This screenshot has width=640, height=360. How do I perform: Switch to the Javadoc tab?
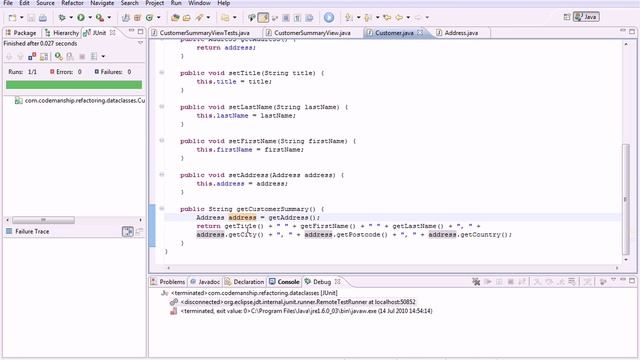click(x=205, y=282)
